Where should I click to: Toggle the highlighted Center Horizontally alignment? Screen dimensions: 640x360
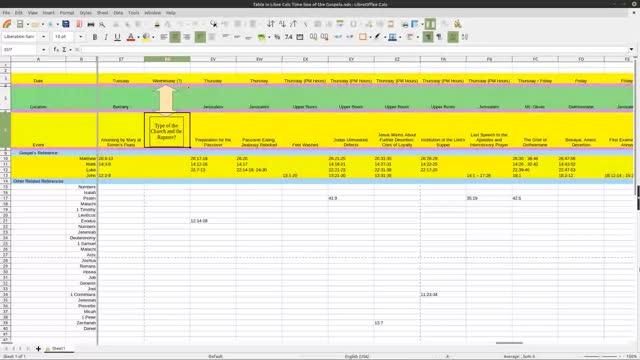click(x=175, y=37)
